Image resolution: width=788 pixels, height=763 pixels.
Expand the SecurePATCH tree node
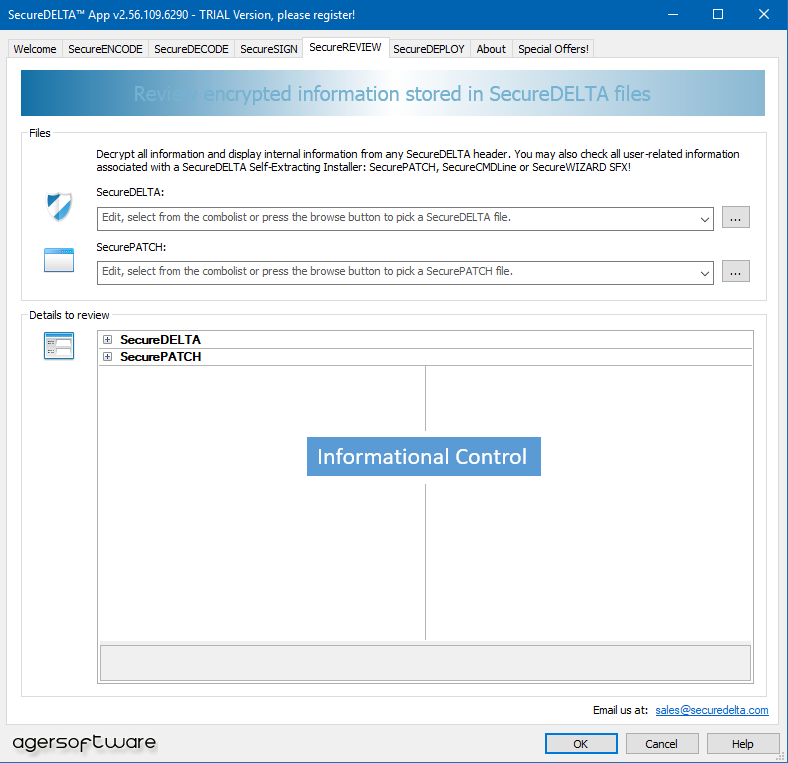click(x=107, y=357)
